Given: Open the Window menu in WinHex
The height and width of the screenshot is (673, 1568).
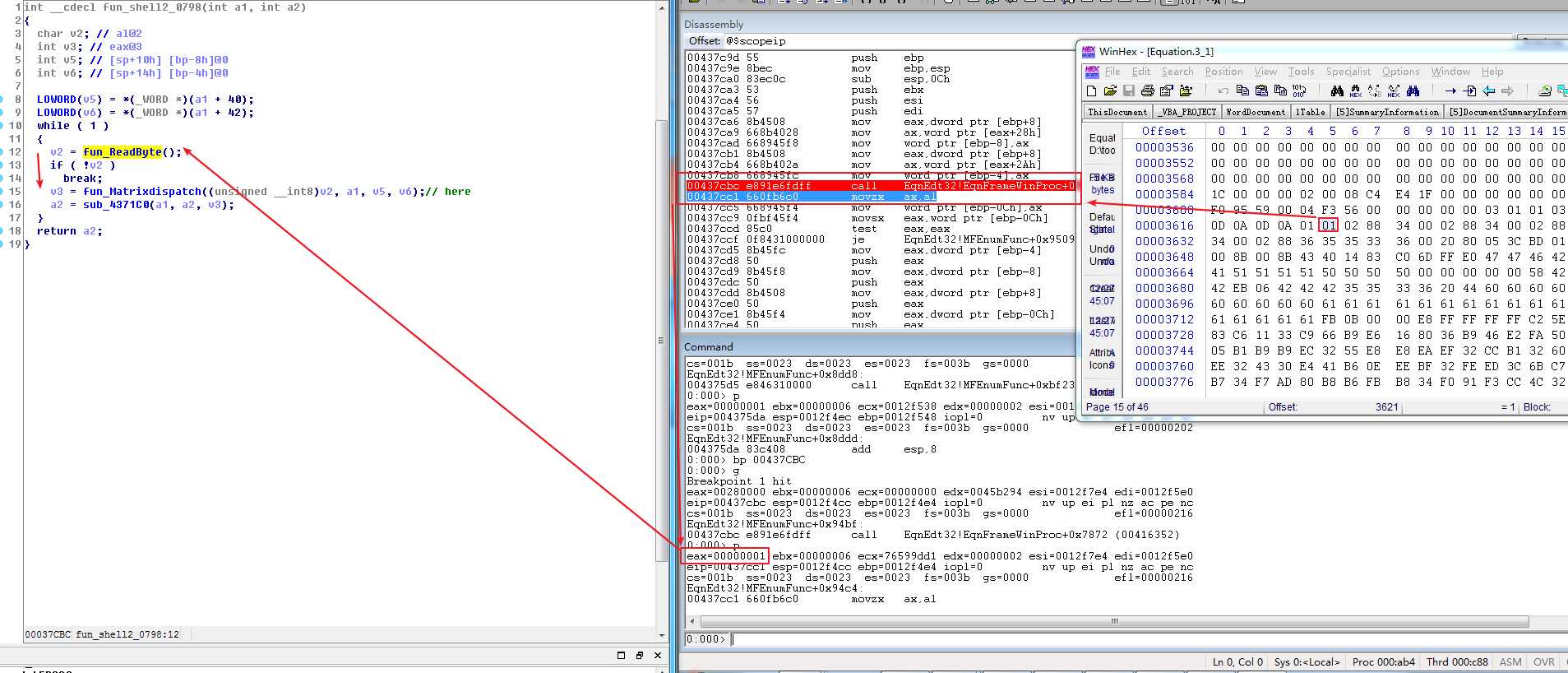Looking at the screenshot, I should pos(1450,72).
